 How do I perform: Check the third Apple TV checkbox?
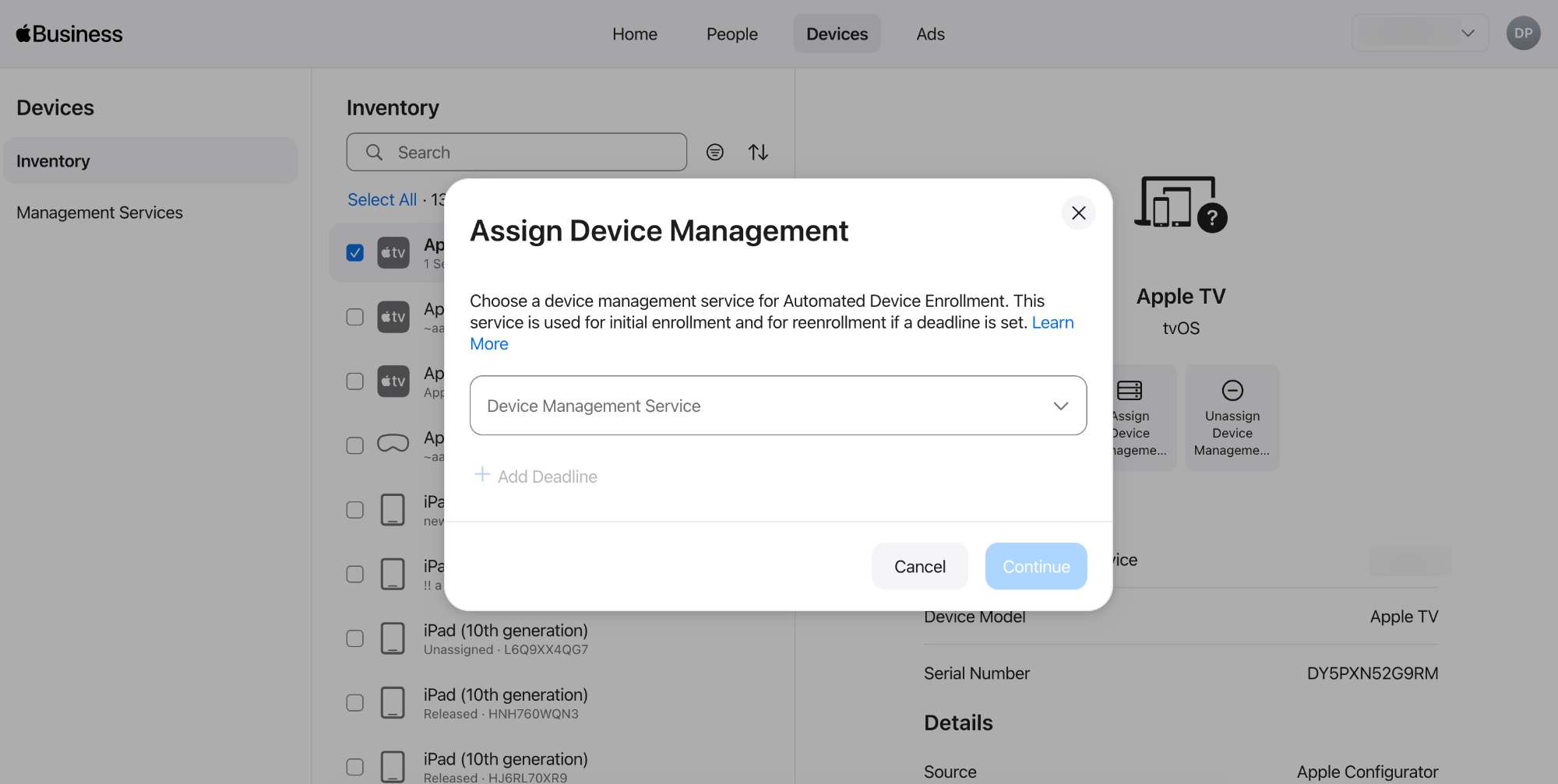(x=354, y=381)
